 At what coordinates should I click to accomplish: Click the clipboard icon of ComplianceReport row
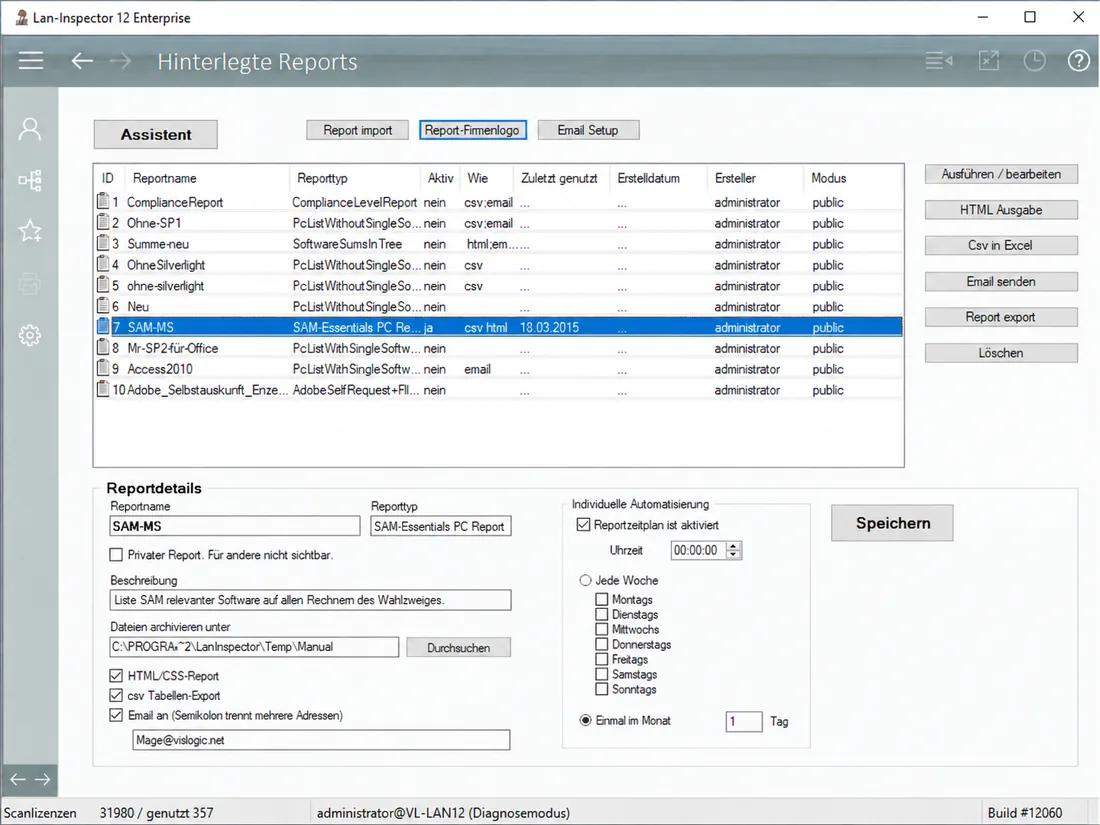pos(103,201)
